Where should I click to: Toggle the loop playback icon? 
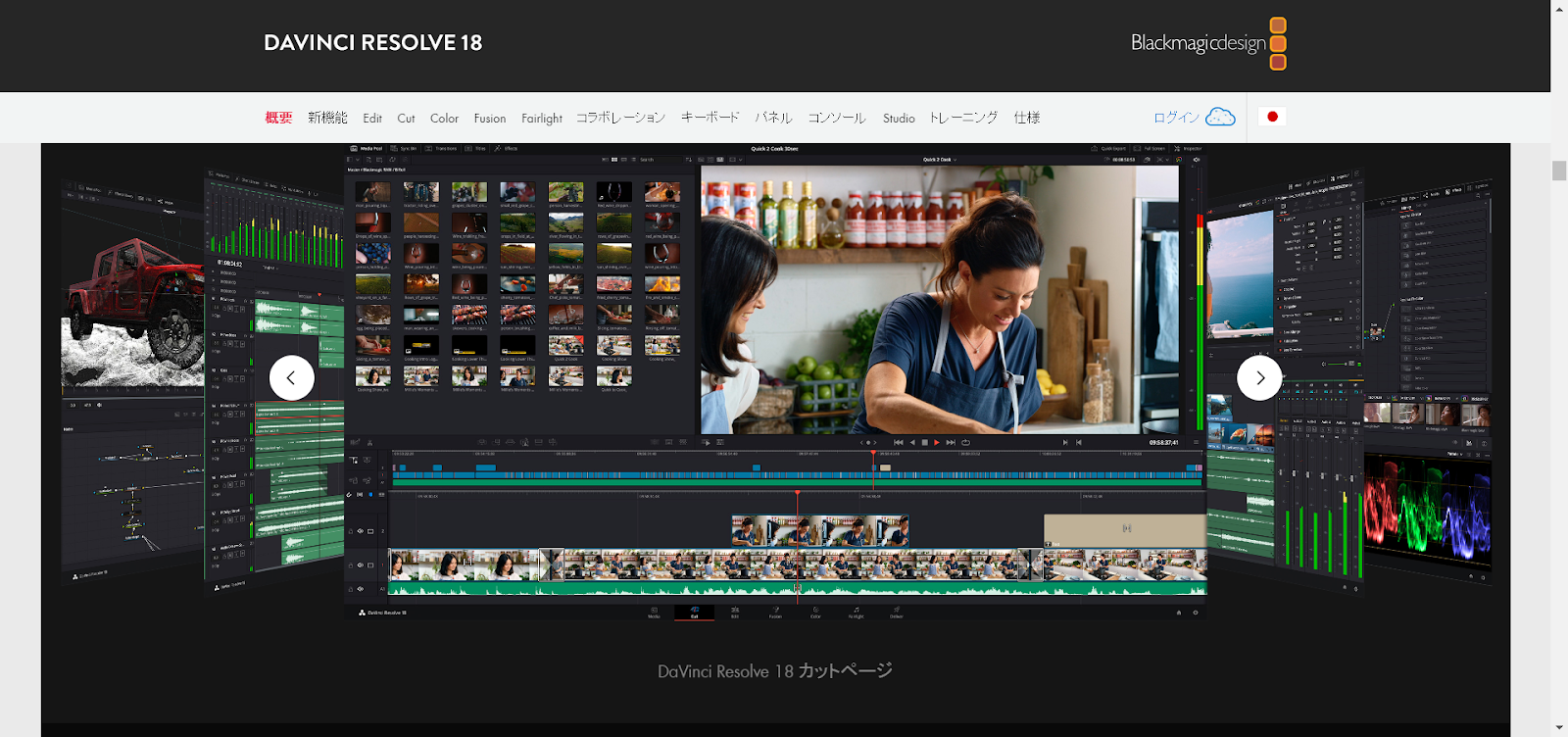pos(965,443)
